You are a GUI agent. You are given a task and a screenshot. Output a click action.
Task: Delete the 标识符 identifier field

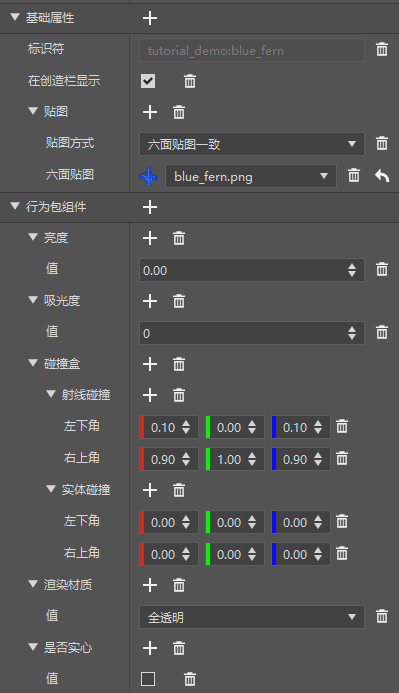pyautogui.click(x=382, y=50)
